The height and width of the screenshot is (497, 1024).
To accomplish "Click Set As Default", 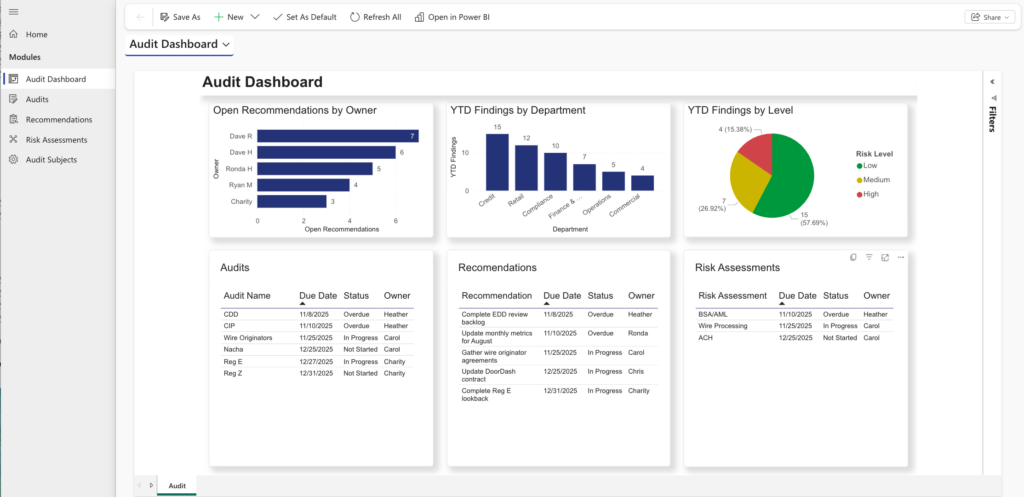I will pyautogui.click(x=304, y=17).
